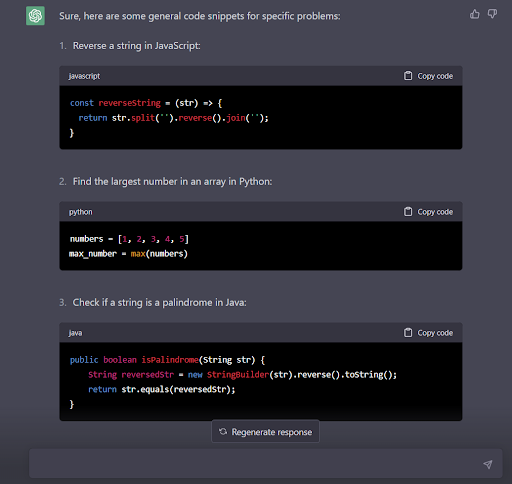
Task: Focus the message input field
Action: [x=265, y=464]
